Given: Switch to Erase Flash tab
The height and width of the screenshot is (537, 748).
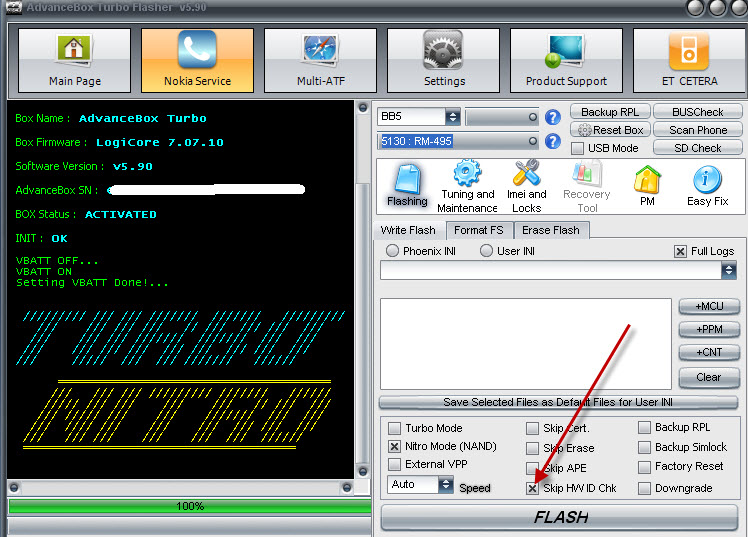Looking at the screenshot, I should (x=551, y=230).
